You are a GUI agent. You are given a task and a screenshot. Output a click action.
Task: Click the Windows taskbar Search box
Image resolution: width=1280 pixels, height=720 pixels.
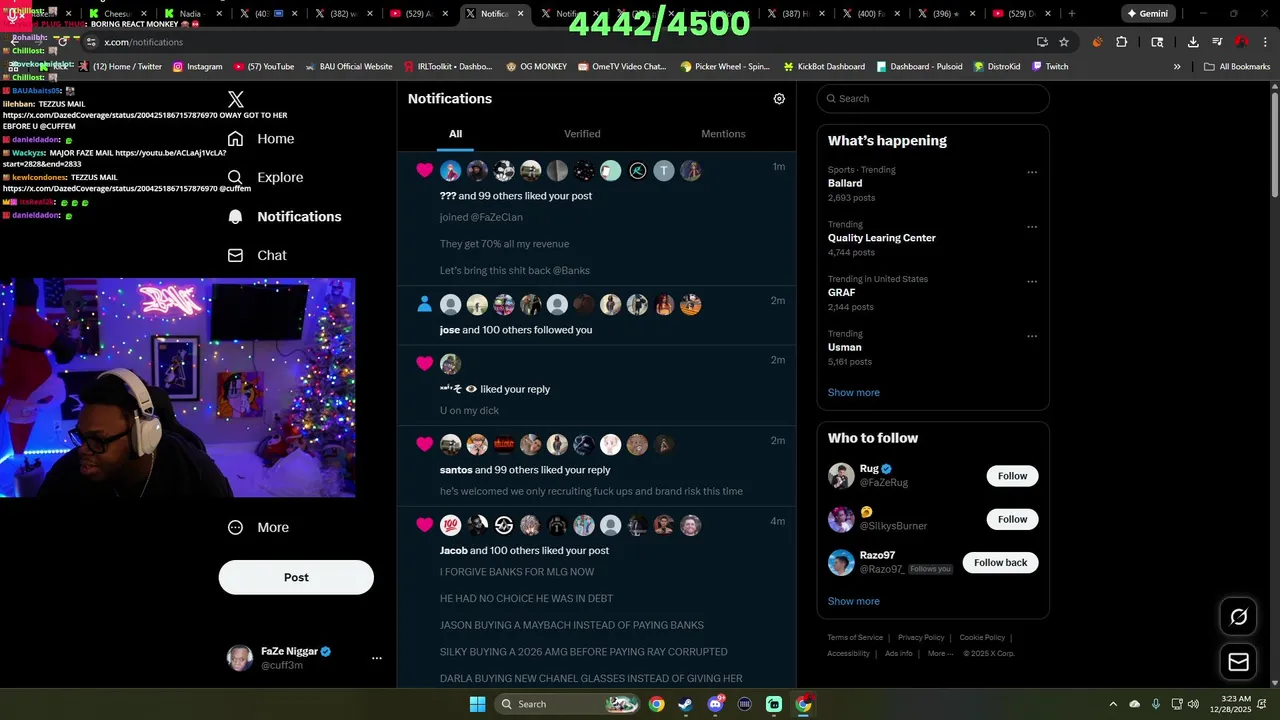[x=567, y=704]
